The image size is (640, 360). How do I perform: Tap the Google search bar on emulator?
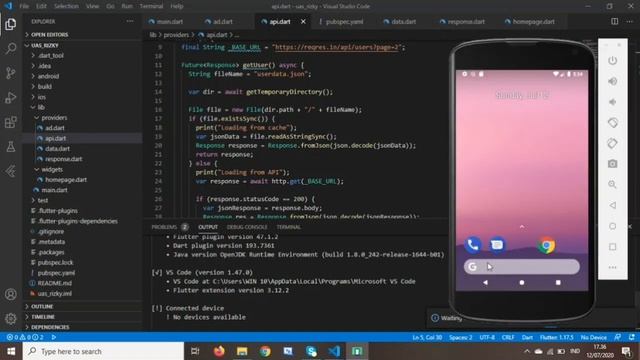522,267
